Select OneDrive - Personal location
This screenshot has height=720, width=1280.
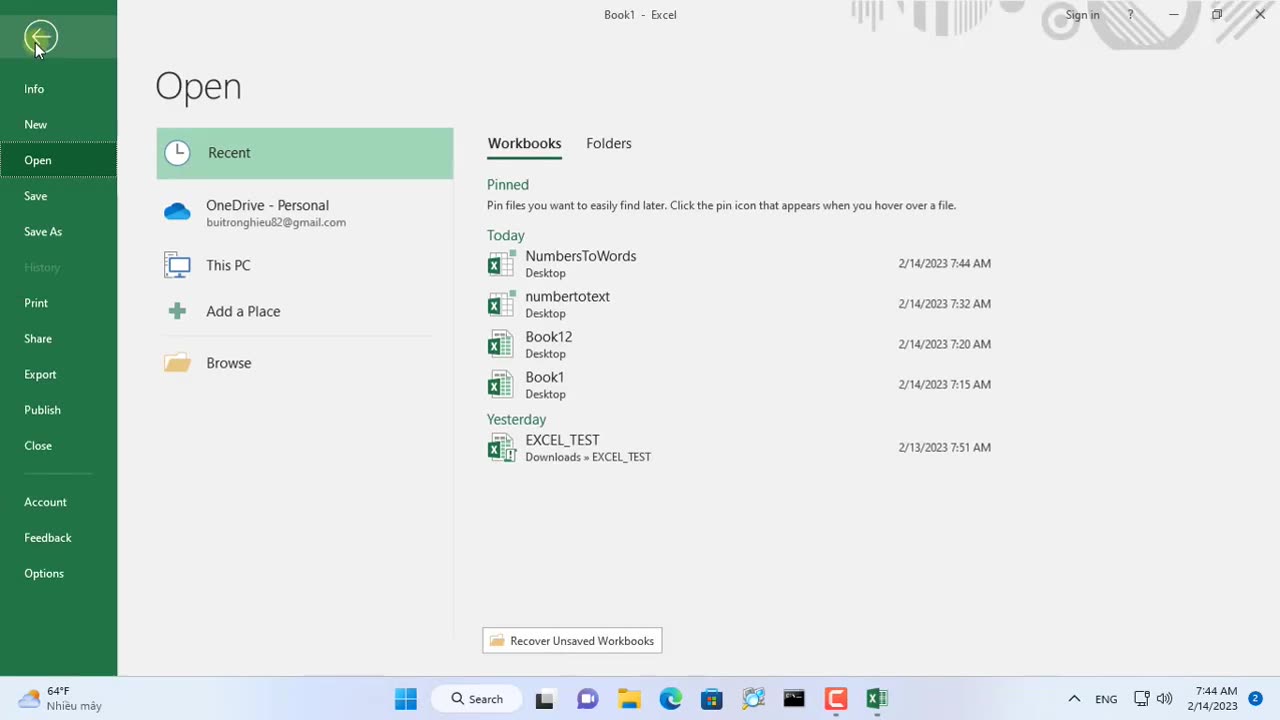pos(305,213)
